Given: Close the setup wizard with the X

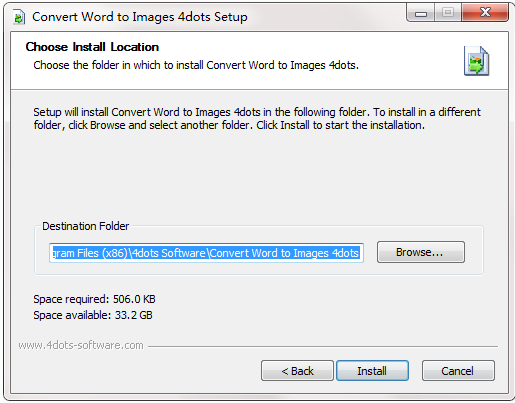Looking at the screenshot, I should 485,13.
